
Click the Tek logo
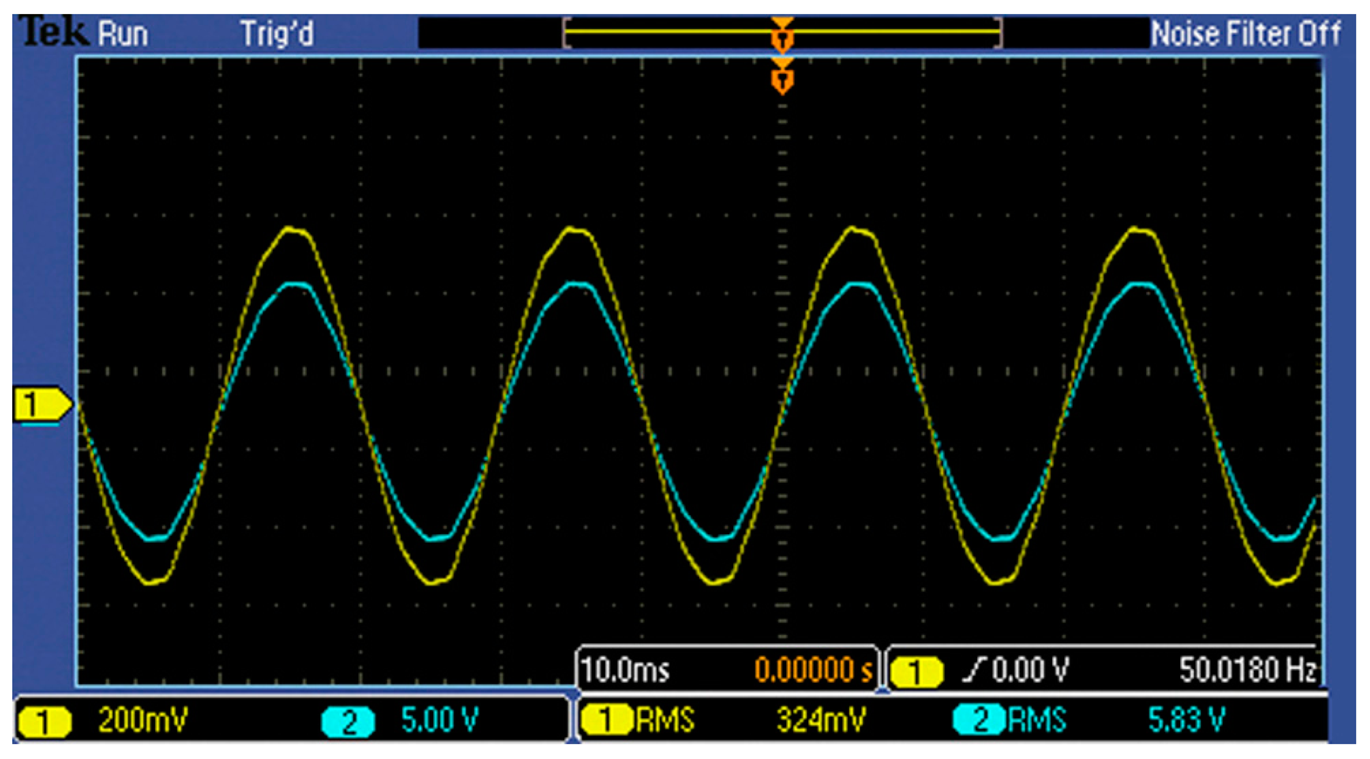click(x=54, y=33)
